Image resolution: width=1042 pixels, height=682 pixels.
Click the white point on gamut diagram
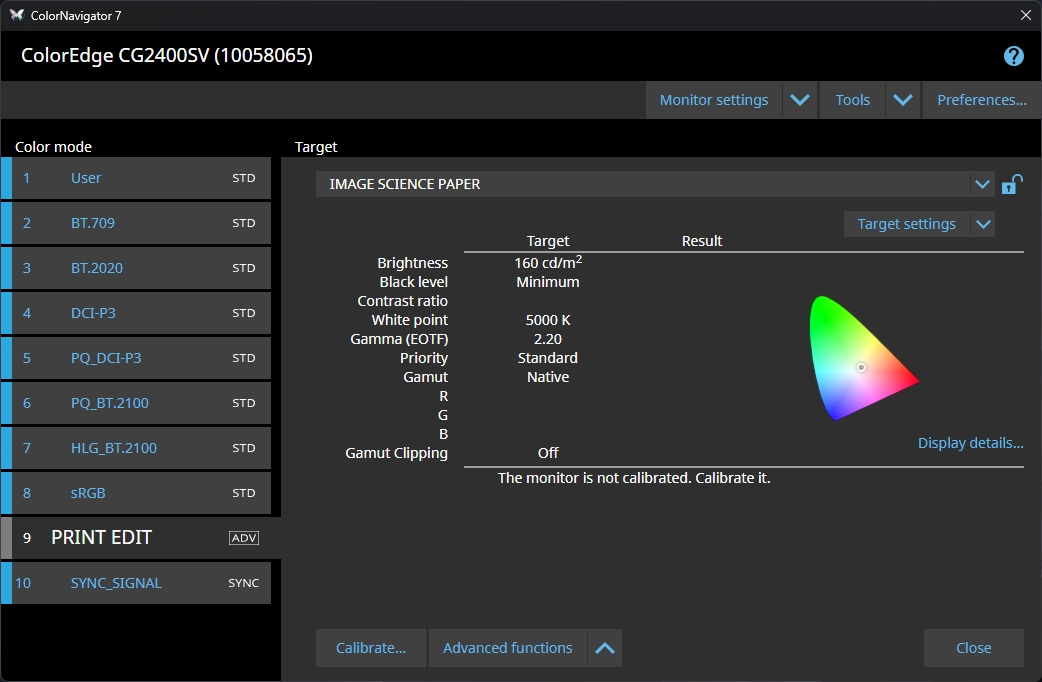[860, 368]
